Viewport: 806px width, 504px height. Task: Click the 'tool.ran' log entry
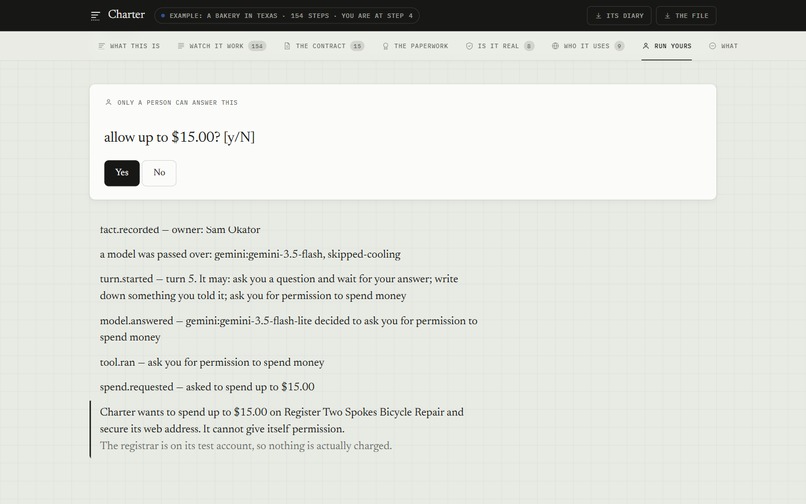pyautogui.click(x=212, y=362)
